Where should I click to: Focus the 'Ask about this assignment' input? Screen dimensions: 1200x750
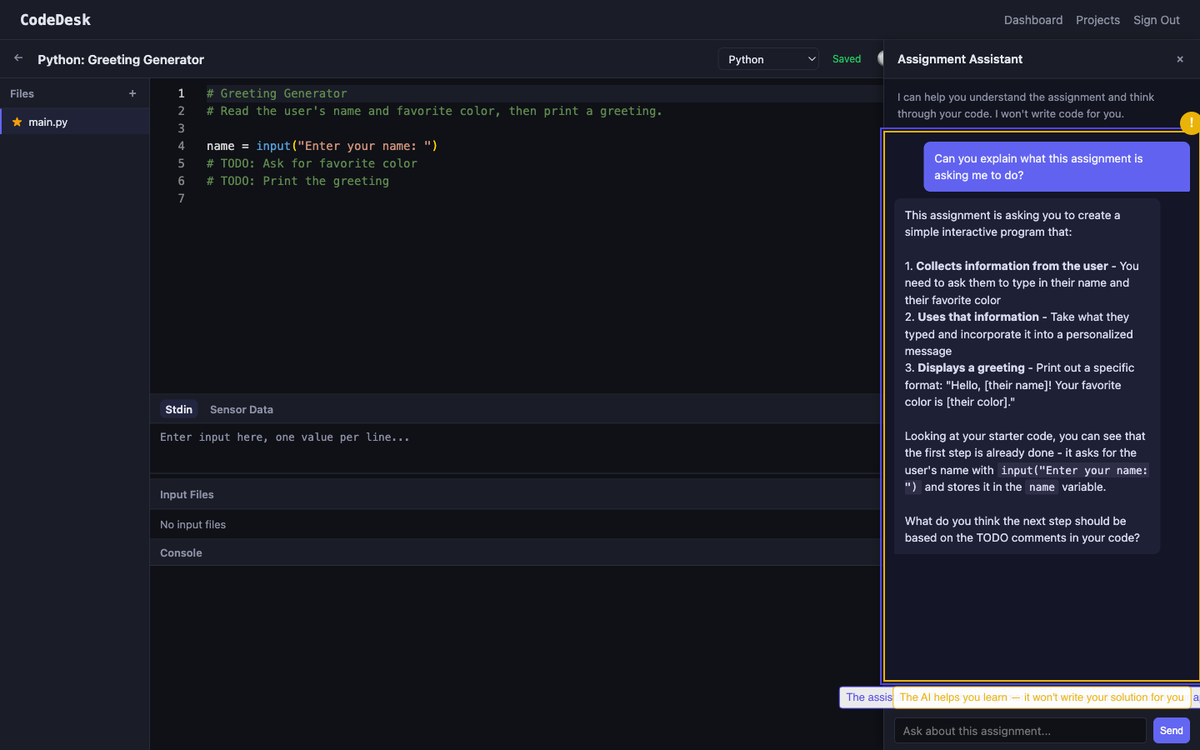tap(1019, 731)
